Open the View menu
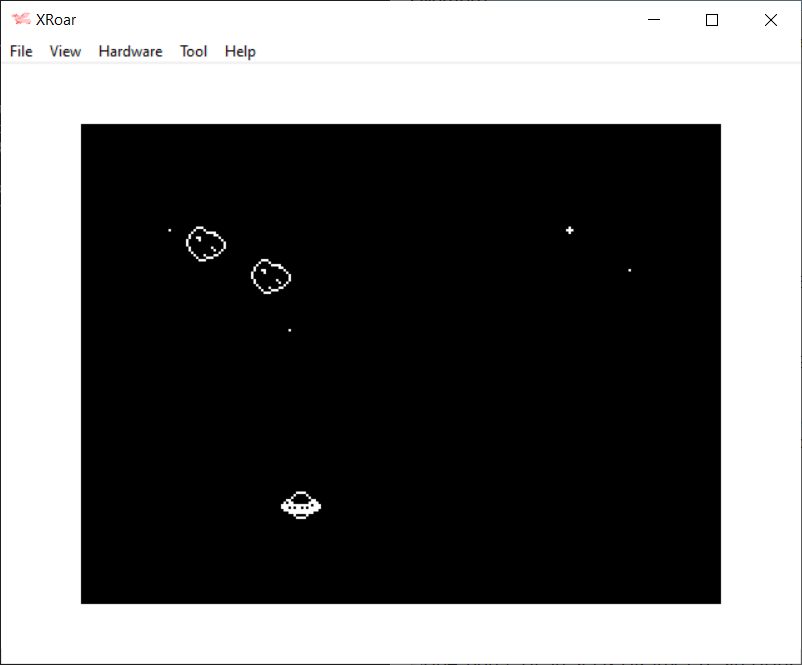 65,51
